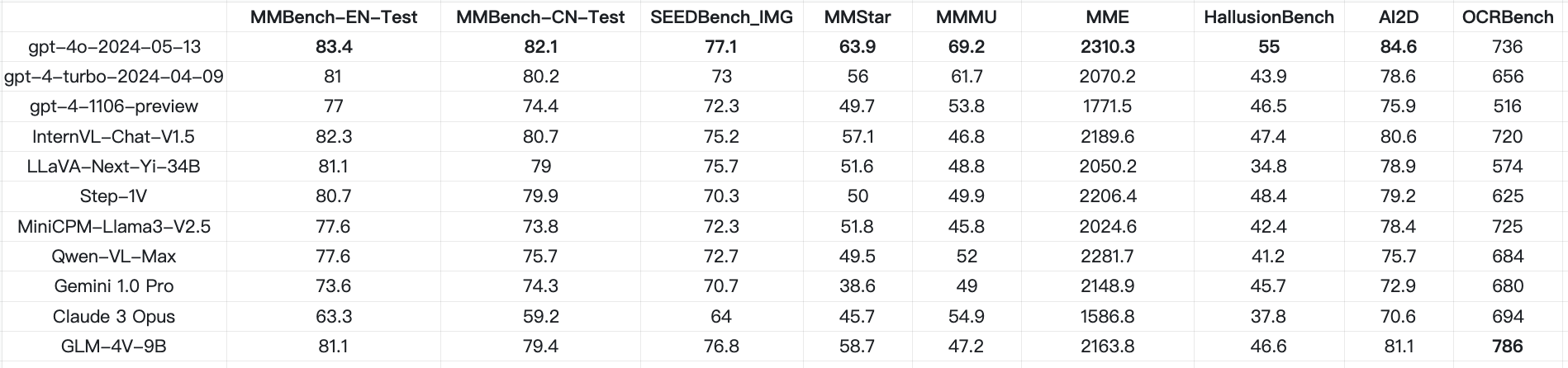1568x368 pixels.
Task: Select the InternVL-Chat-V1.5 row label
Action: [x=114, y=137]
